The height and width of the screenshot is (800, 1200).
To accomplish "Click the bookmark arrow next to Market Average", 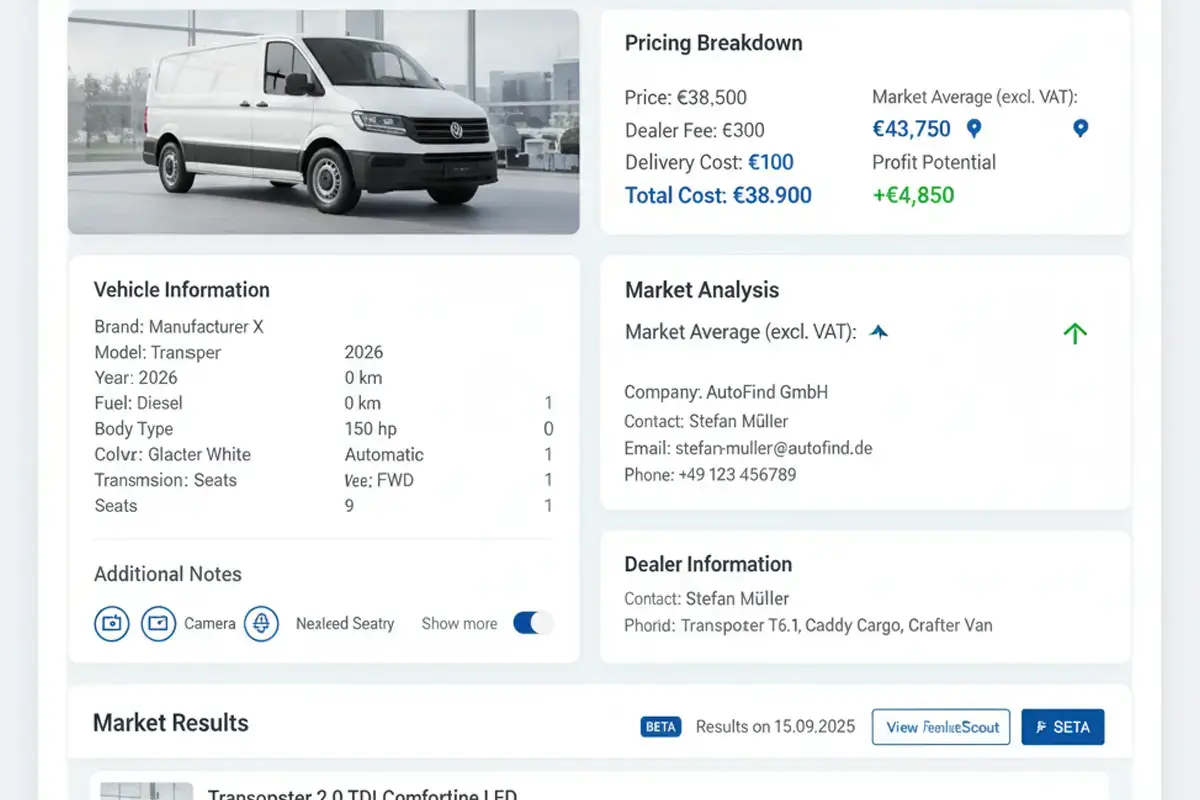I will click(x=879, y=331).
